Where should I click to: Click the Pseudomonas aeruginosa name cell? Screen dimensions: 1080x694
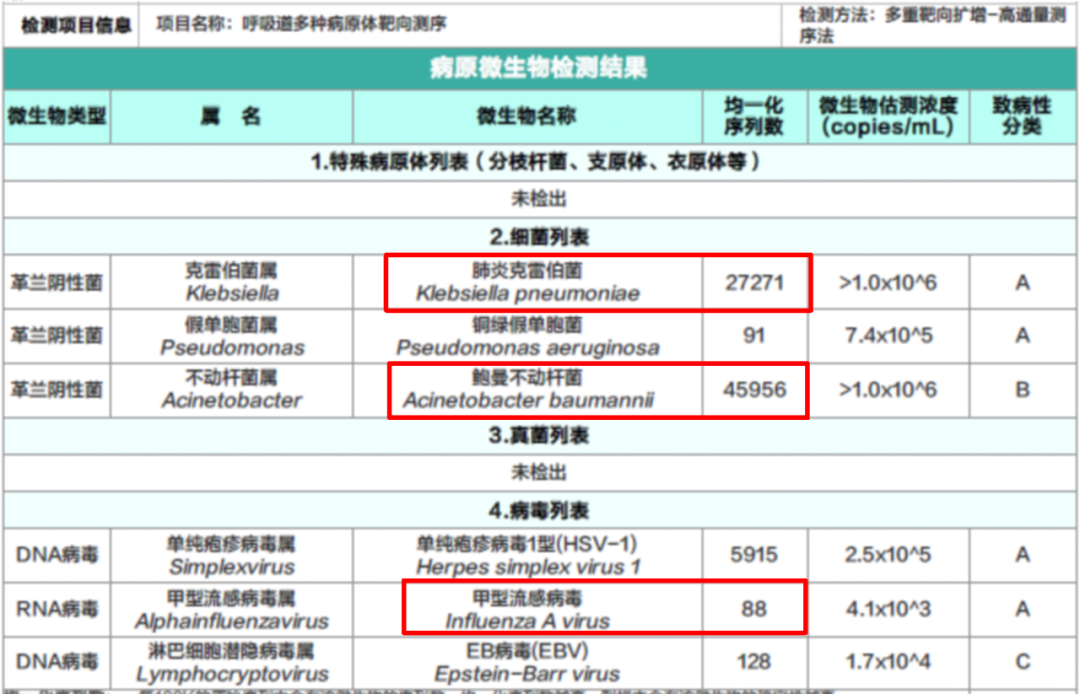tap(527, 337)
